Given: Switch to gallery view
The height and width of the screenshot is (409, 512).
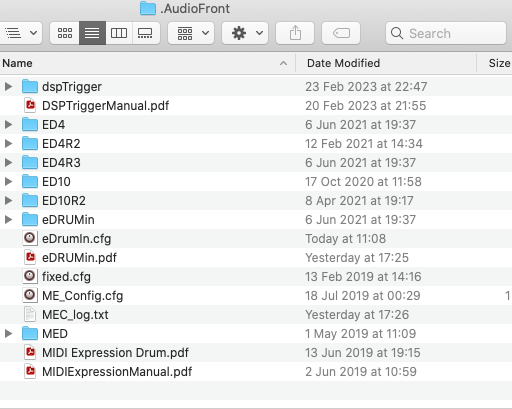Looking at the screenshot, I should [146, 33].
